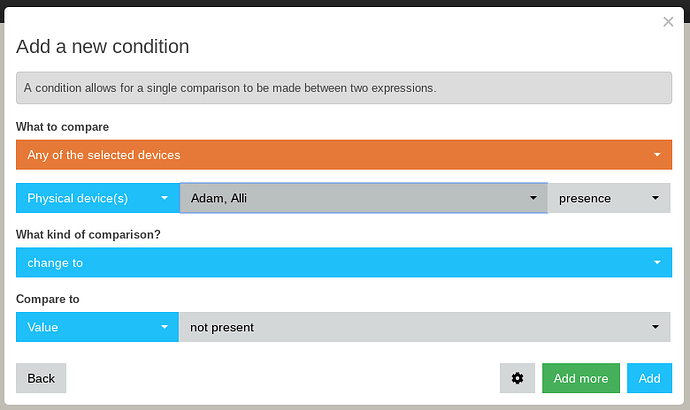Open the Adam, Alli device list
The image size is (690, 410).
coord(363,198)
